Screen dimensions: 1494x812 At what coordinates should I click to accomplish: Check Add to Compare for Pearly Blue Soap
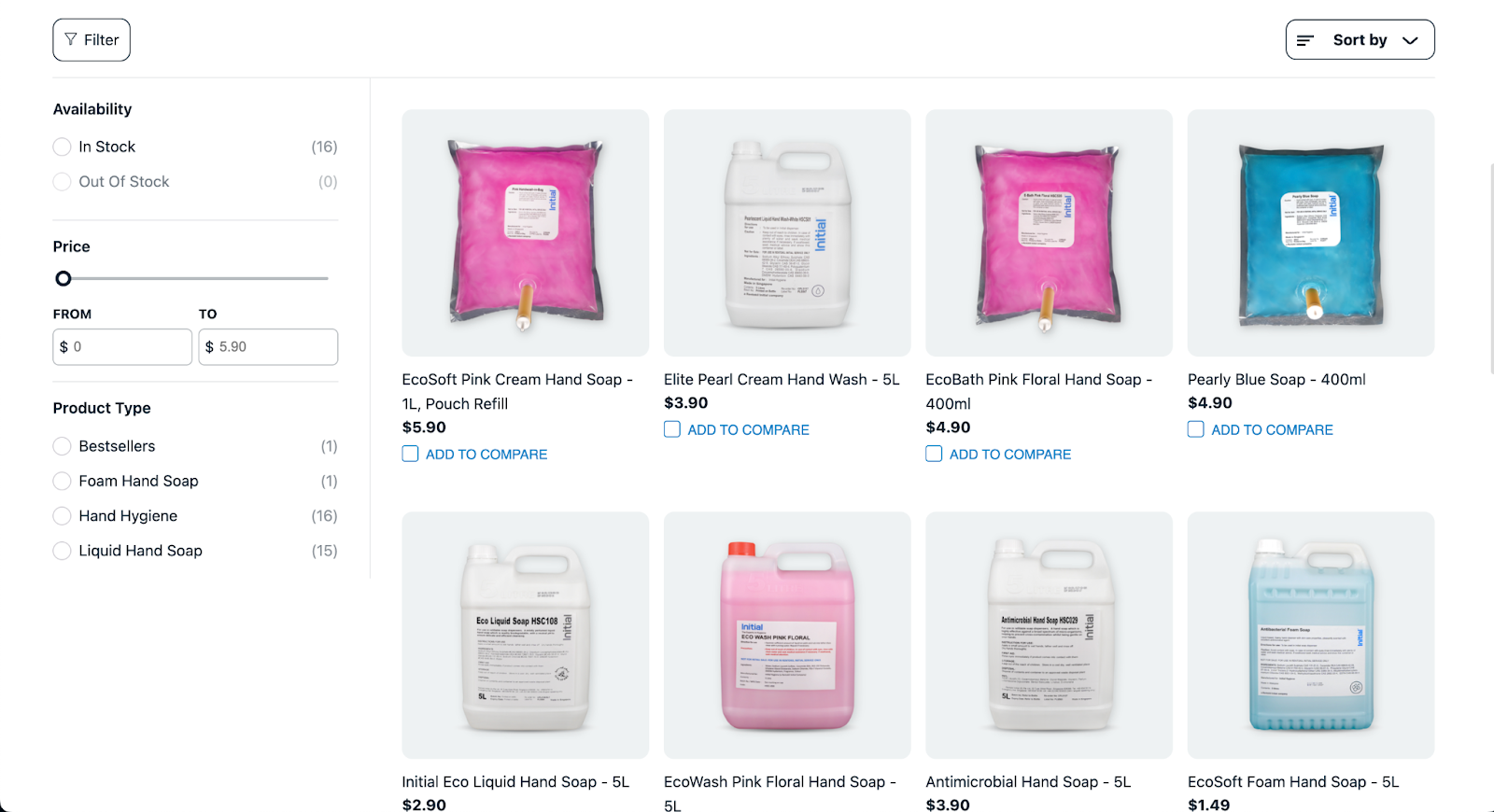pos(1196,429)
